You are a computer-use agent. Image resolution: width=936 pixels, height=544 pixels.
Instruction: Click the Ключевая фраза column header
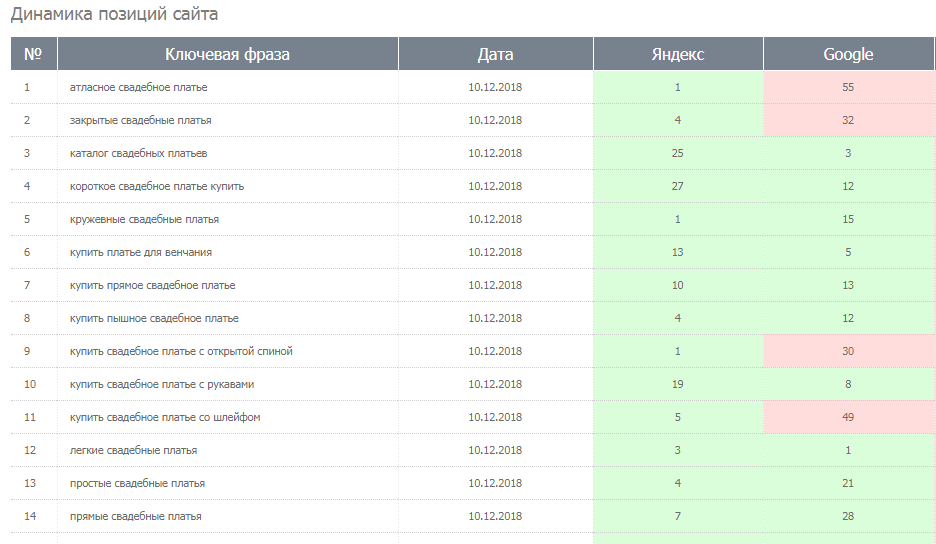(x=227, y=54)
